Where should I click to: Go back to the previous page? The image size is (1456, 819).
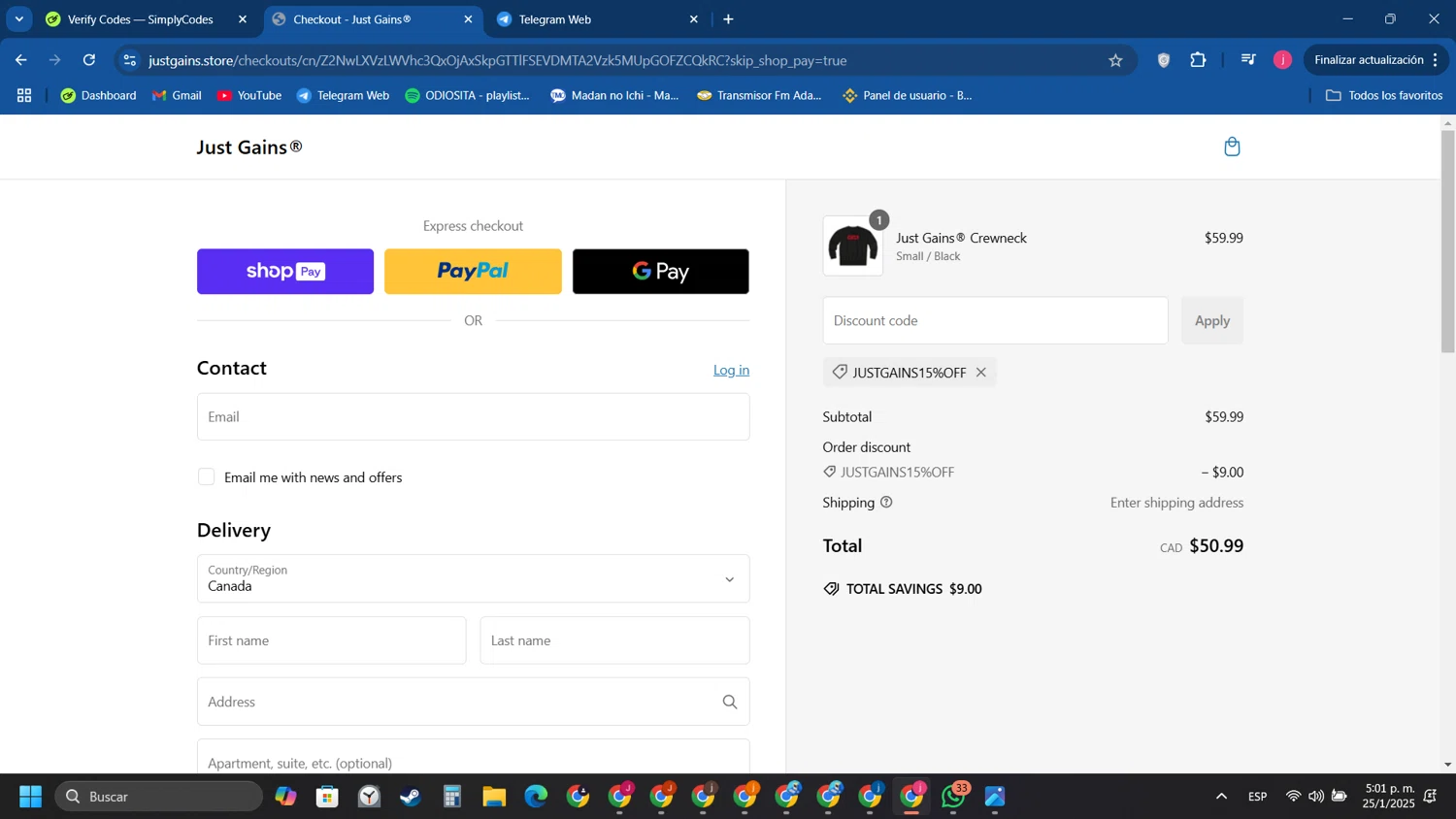click(x=21, y=60)
